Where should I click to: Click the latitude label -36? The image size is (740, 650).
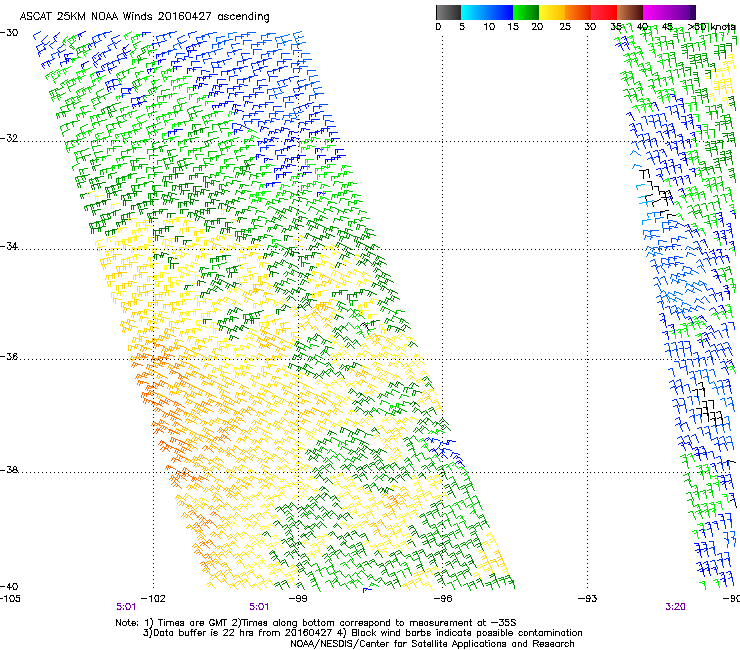9,356
